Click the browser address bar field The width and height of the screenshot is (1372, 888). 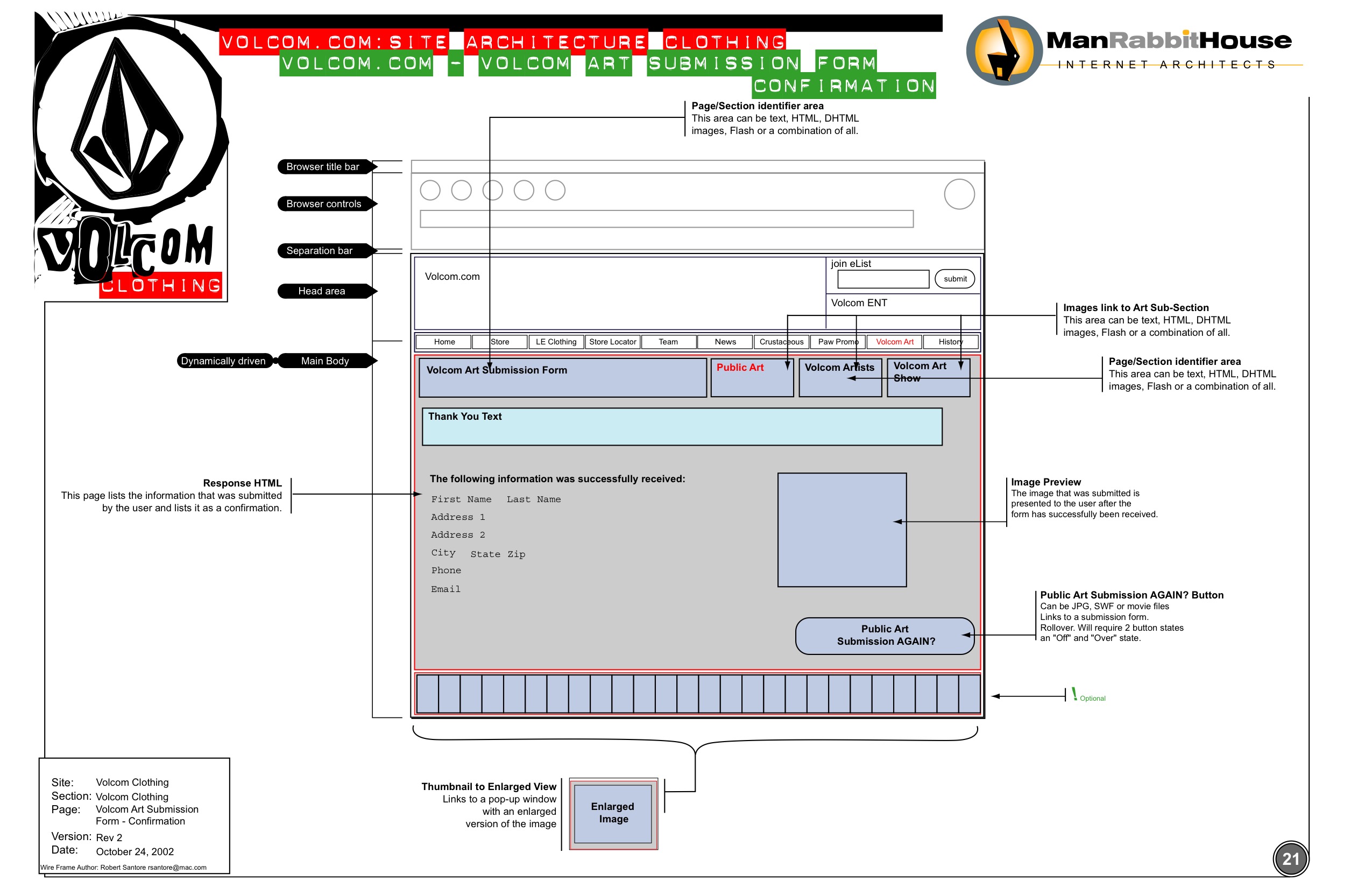pos(666,219)
